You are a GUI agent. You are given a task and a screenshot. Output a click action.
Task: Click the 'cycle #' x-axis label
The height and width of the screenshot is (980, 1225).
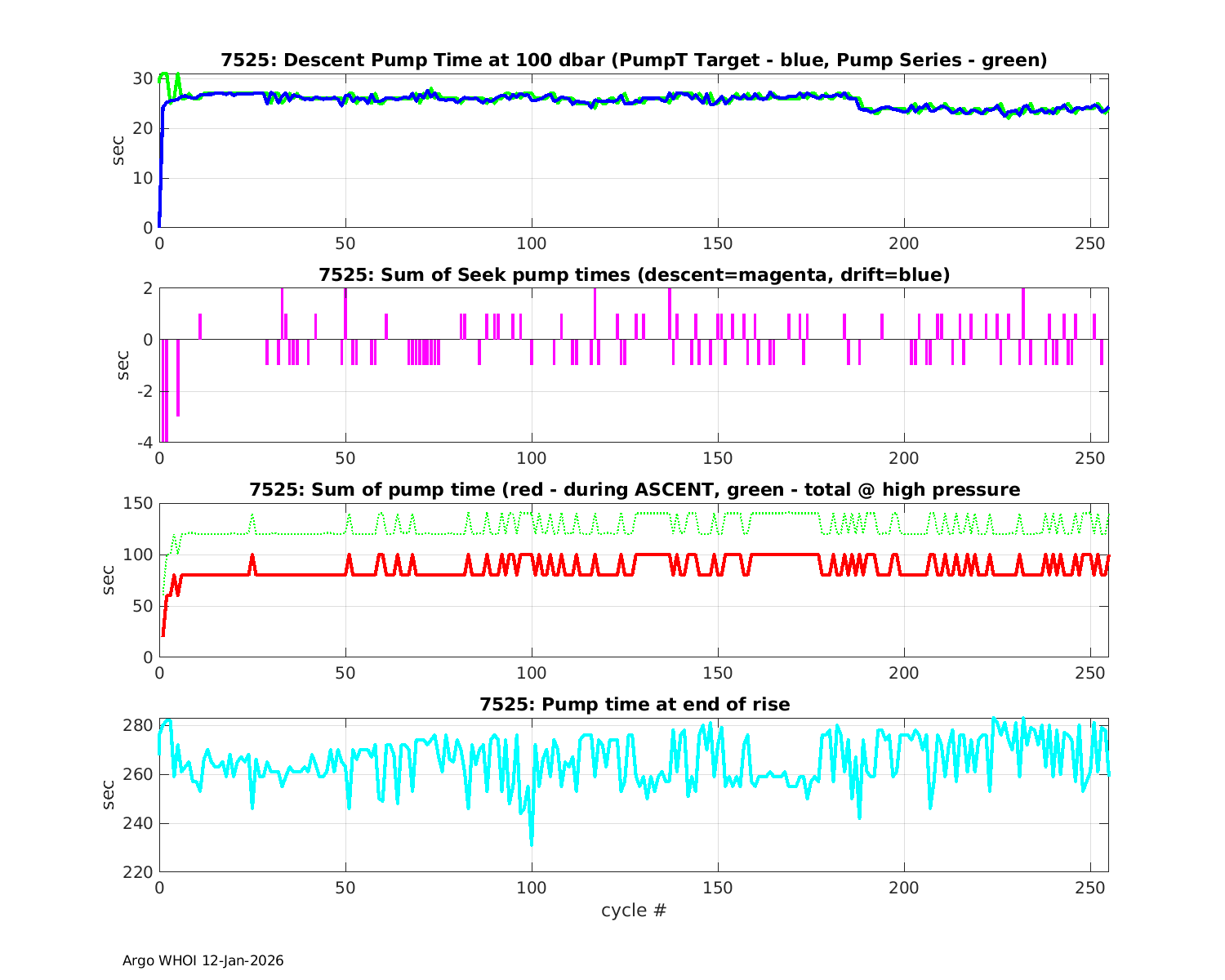[x=634, y=911]
